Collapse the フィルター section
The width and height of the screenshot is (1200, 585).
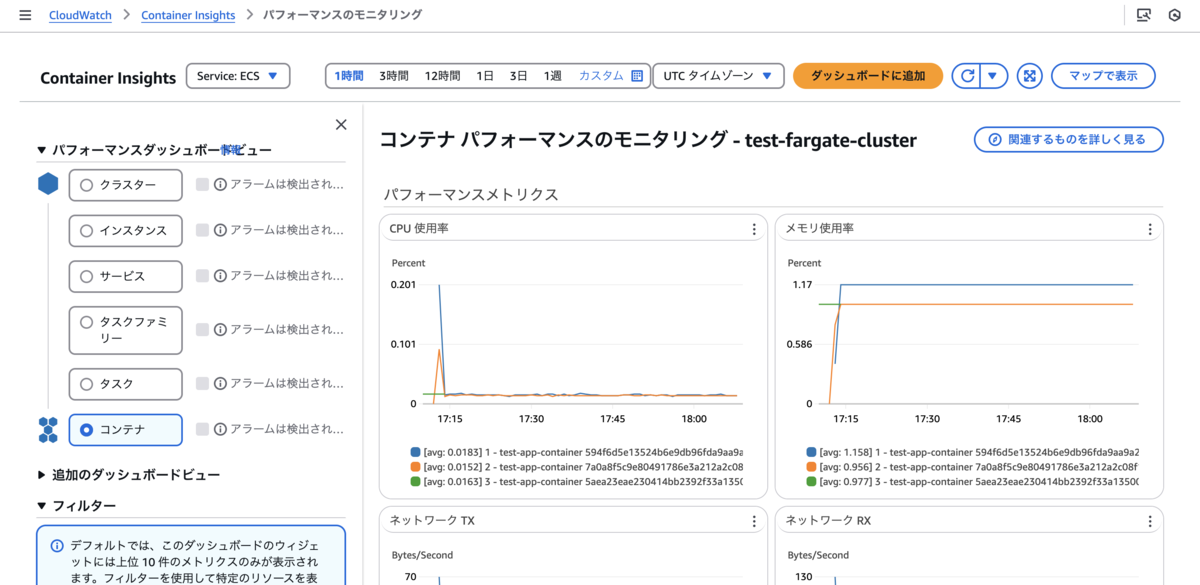click(42, 506)
